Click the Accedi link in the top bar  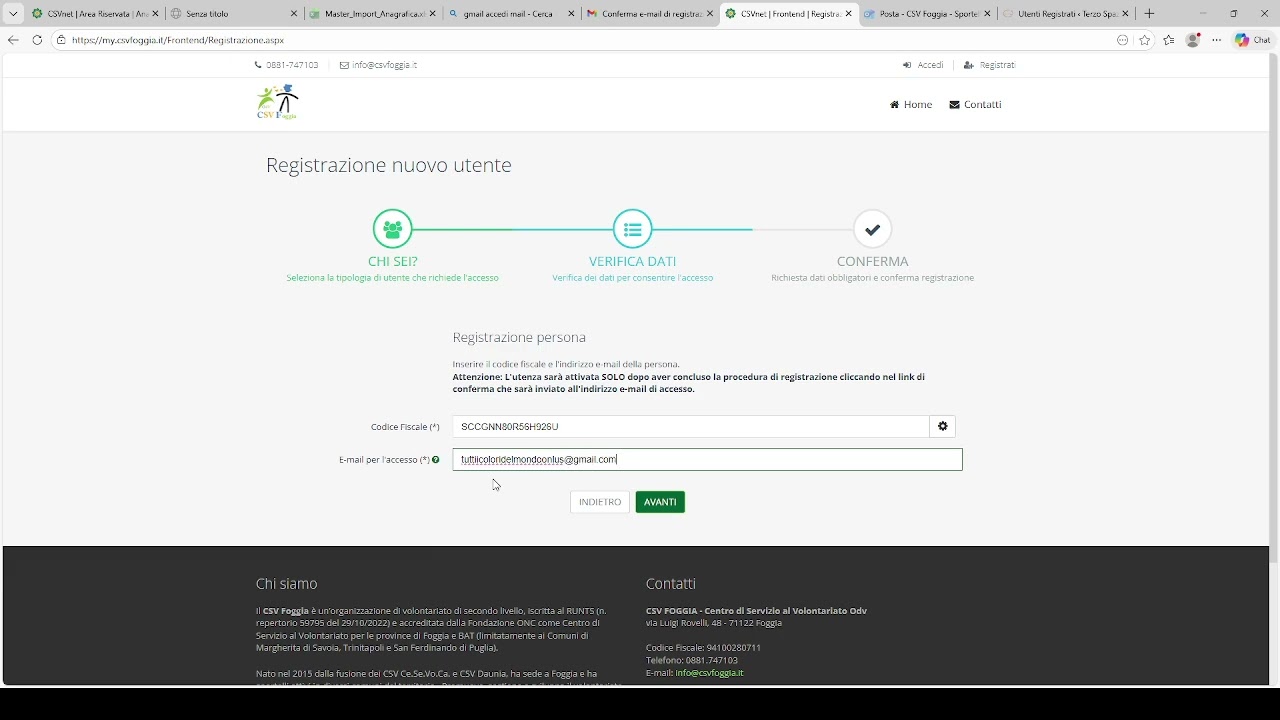923,65
